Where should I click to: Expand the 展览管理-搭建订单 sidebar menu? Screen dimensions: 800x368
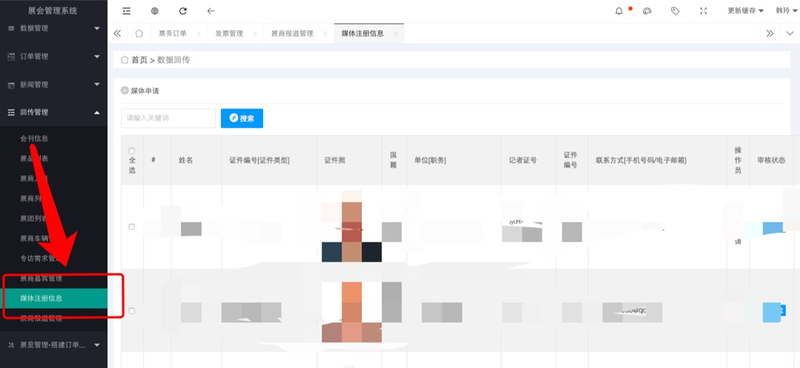(x=54, y=345)
